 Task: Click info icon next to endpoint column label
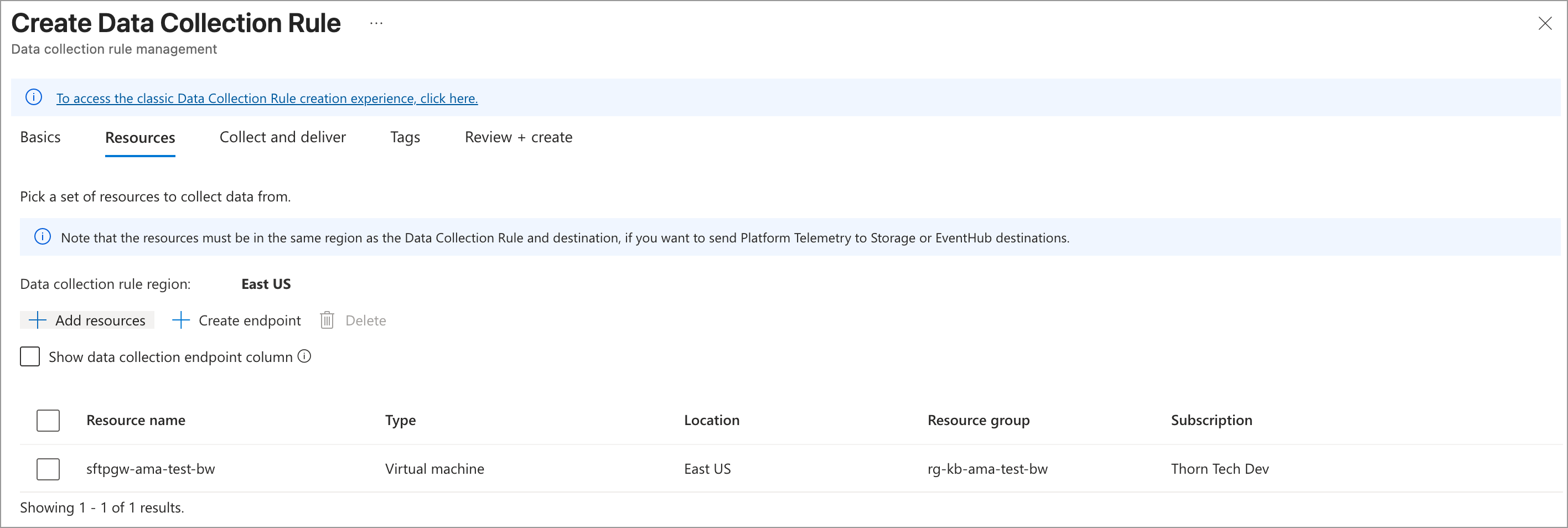304,356
